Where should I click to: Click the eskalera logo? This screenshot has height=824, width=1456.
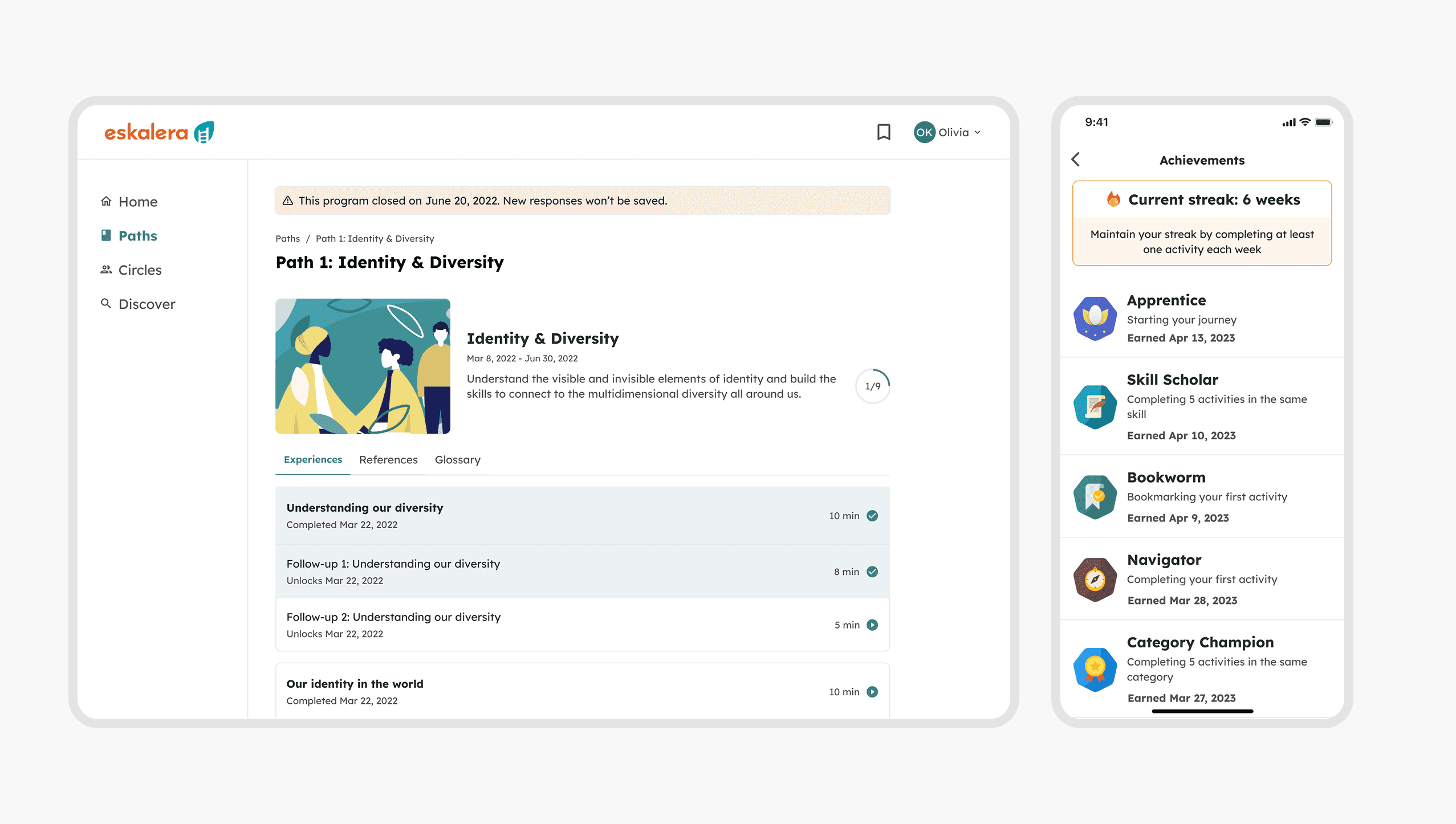[x=158, y=132]
